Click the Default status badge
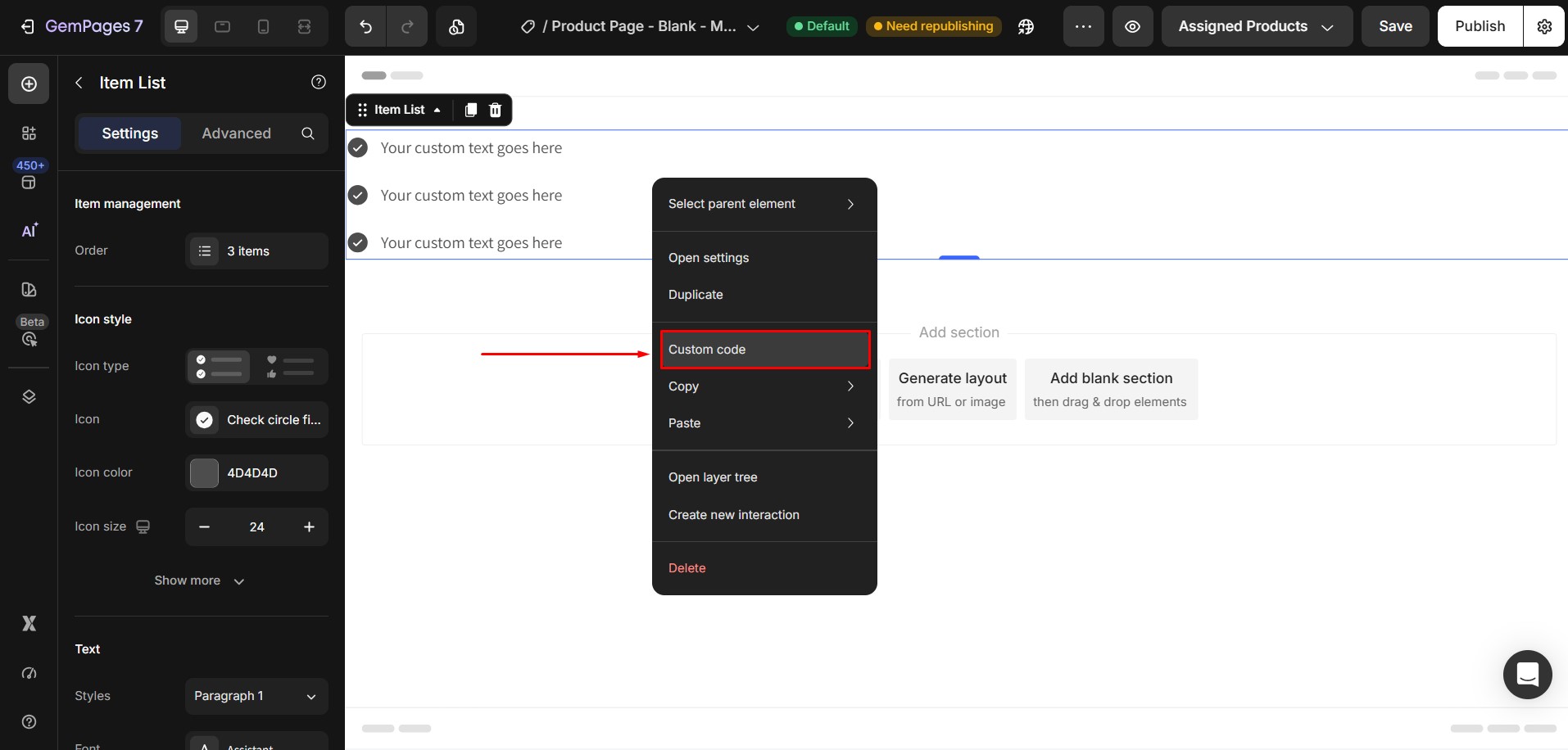The image size is (1568, 750). (822, 26)
